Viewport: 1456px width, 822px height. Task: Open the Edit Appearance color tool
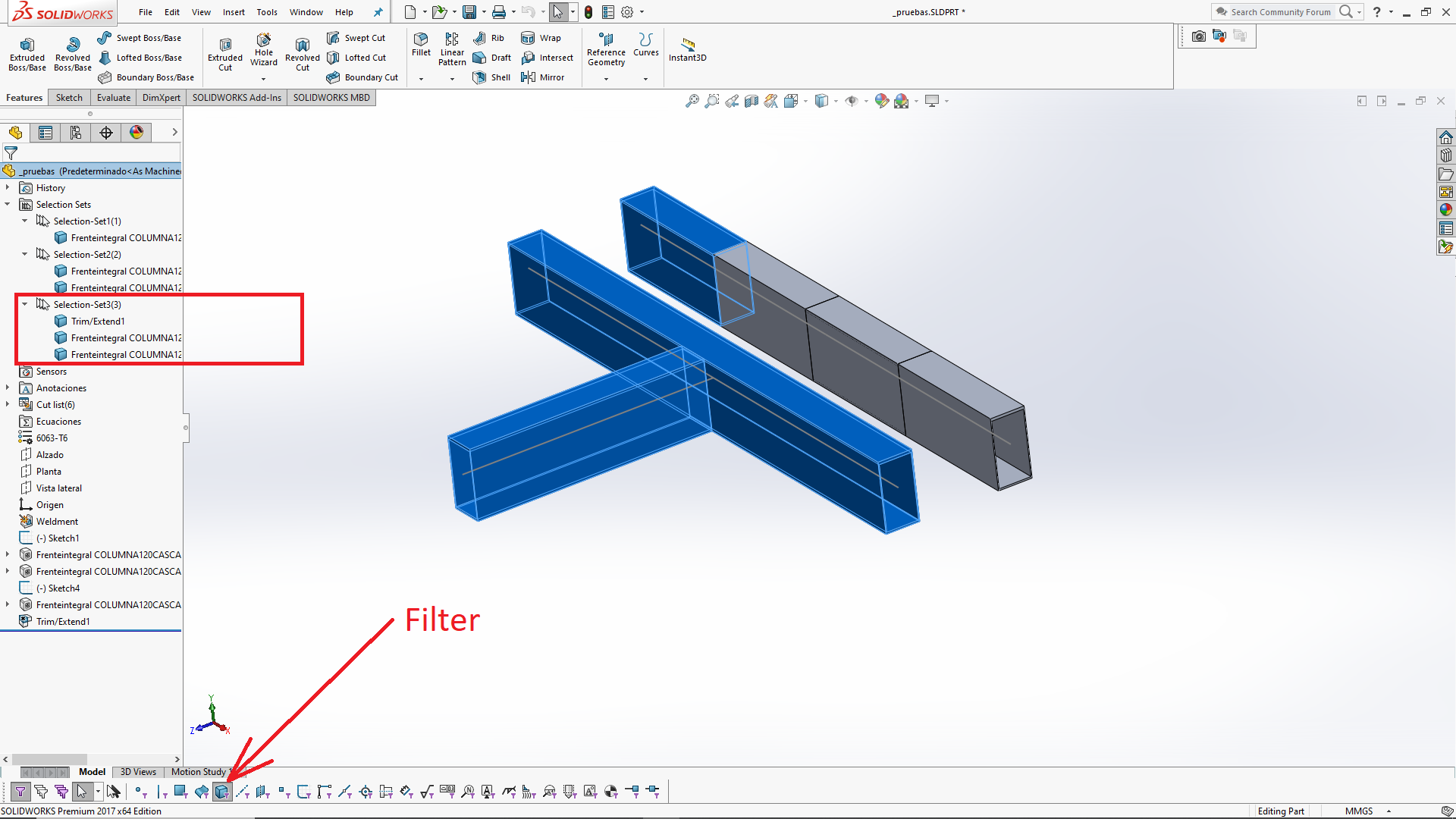[882, 100]
